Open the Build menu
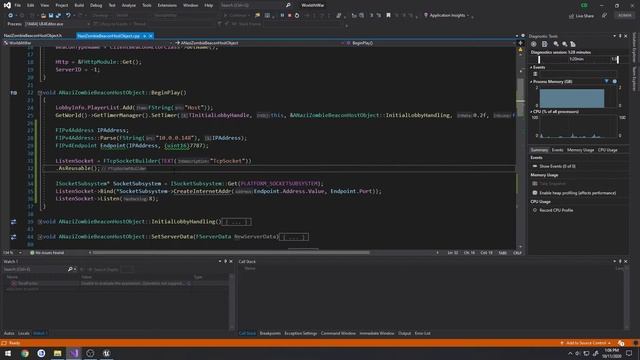Viewport: 640px width, 360px height. 79,5
